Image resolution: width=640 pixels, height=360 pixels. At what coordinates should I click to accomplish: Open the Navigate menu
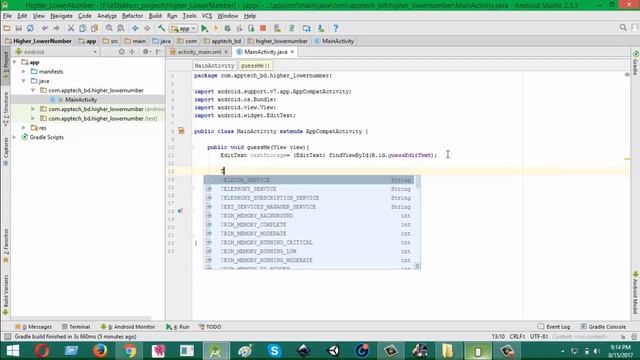point(61,16)
